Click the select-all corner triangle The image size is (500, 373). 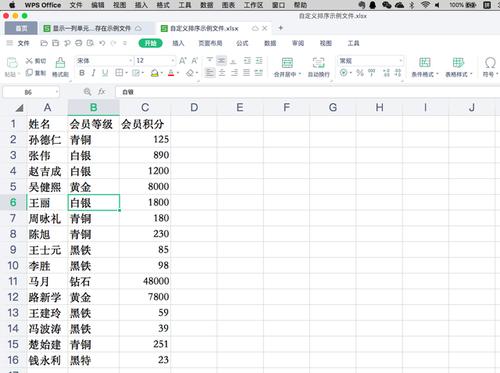tap(20, 108)
